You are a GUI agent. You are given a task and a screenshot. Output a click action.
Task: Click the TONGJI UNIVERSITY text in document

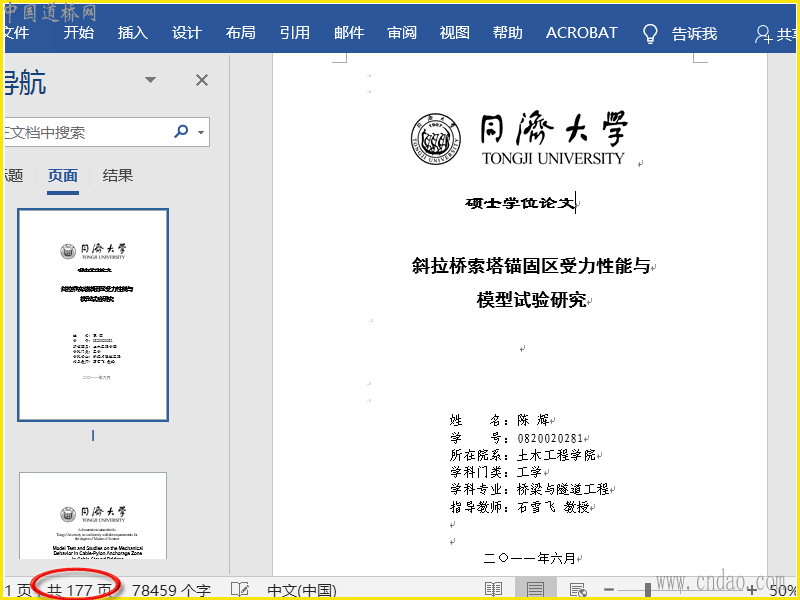553,158
